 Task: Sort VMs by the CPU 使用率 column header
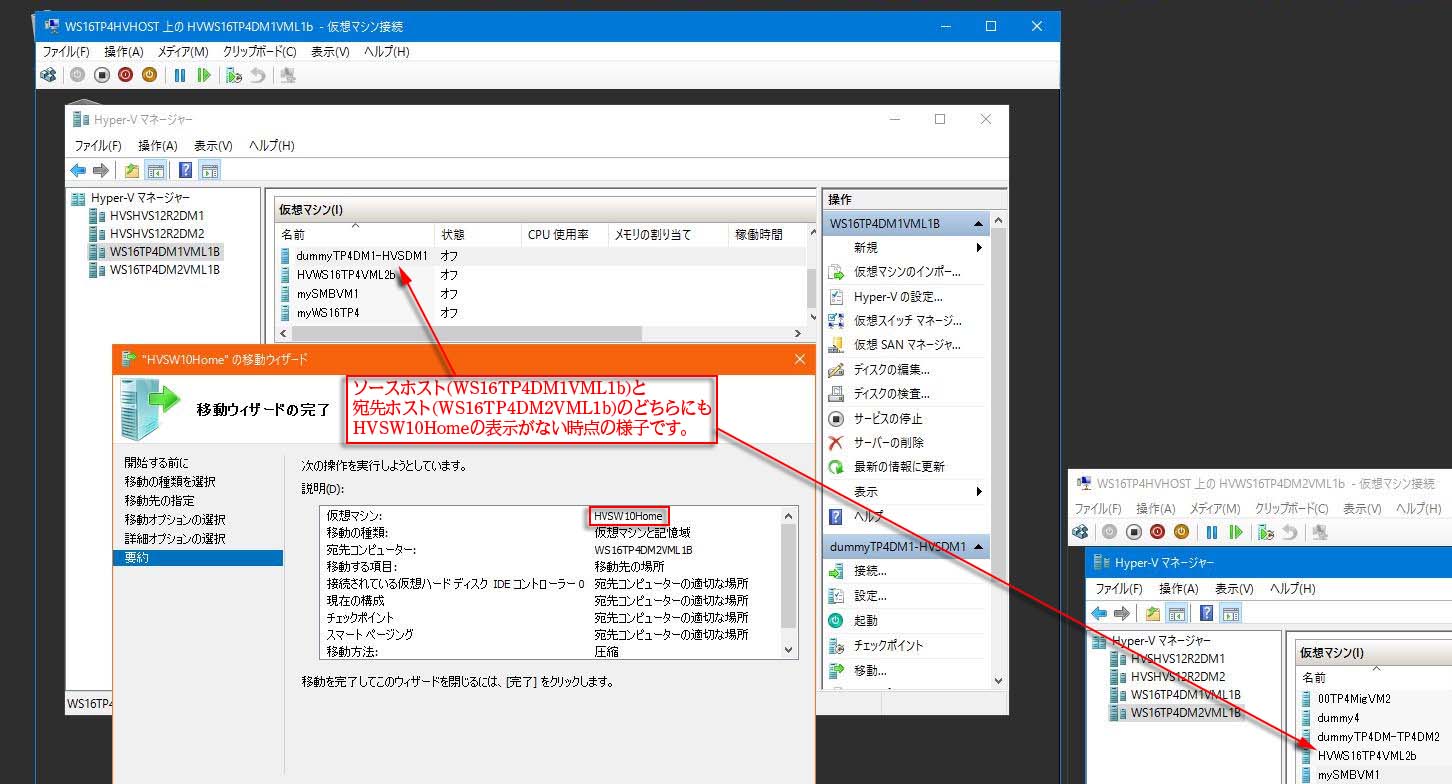tap(565, 235)
